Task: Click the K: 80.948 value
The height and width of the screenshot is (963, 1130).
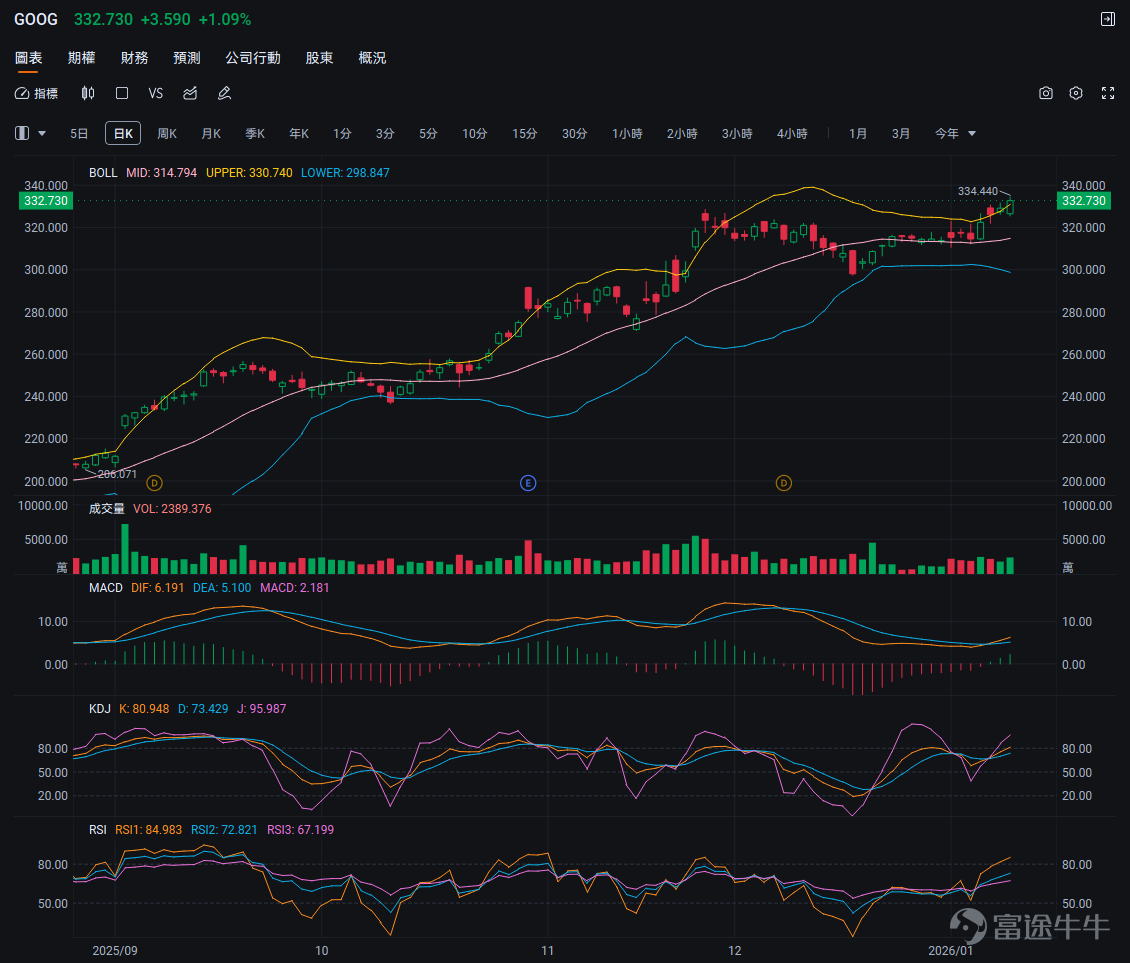Action: pyautogui.click(x=144, y=709)
